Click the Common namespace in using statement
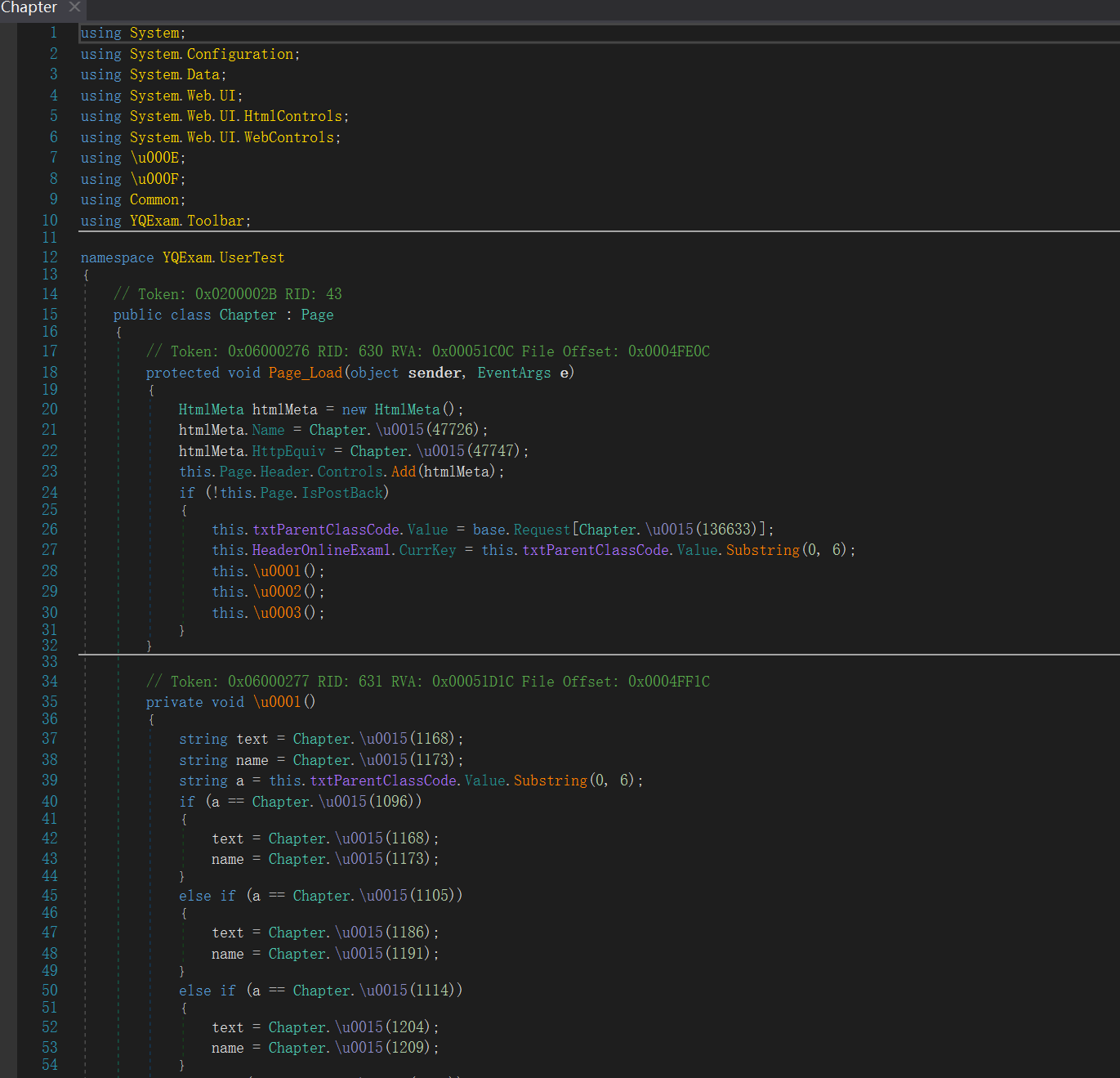1120x1078 pixels. [x=154, y=200]
